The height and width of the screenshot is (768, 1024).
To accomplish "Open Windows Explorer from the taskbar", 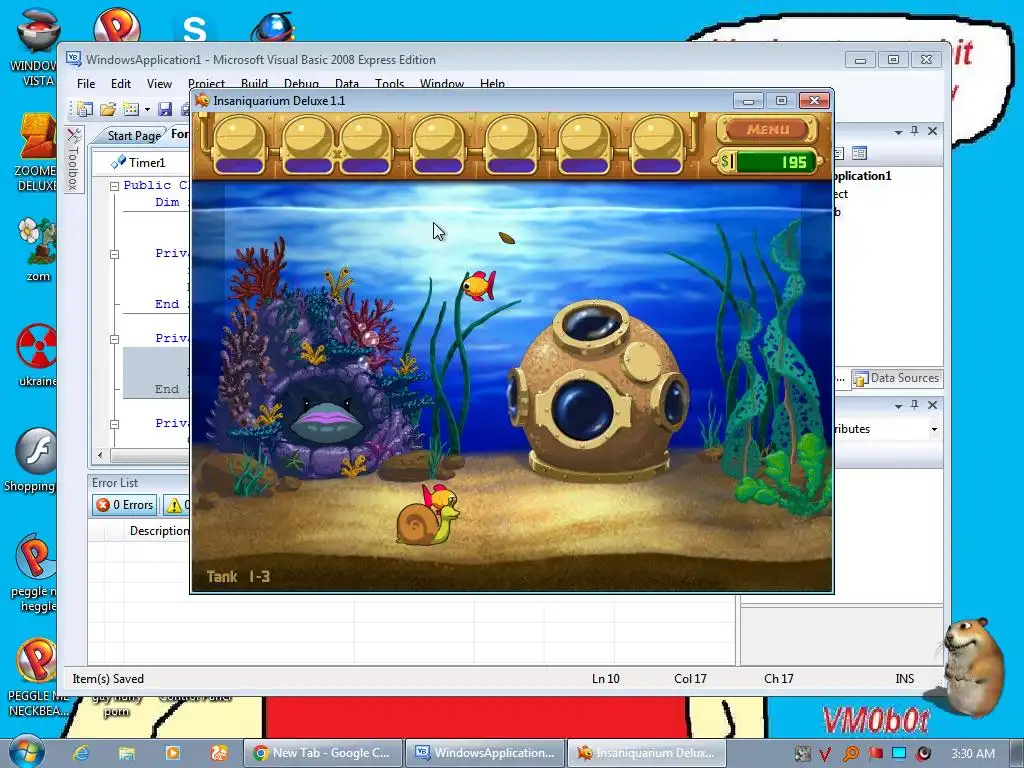I will click(127, 753).
